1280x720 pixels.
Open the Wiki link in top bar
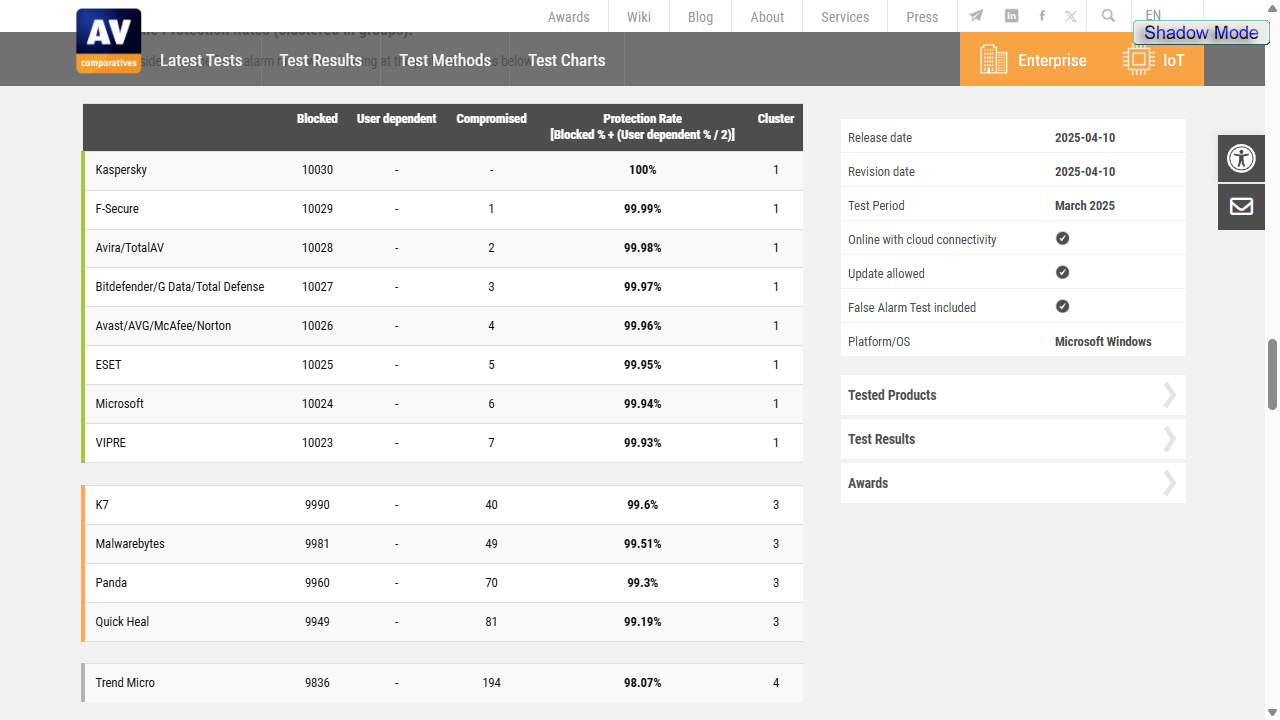click(639, 17)
